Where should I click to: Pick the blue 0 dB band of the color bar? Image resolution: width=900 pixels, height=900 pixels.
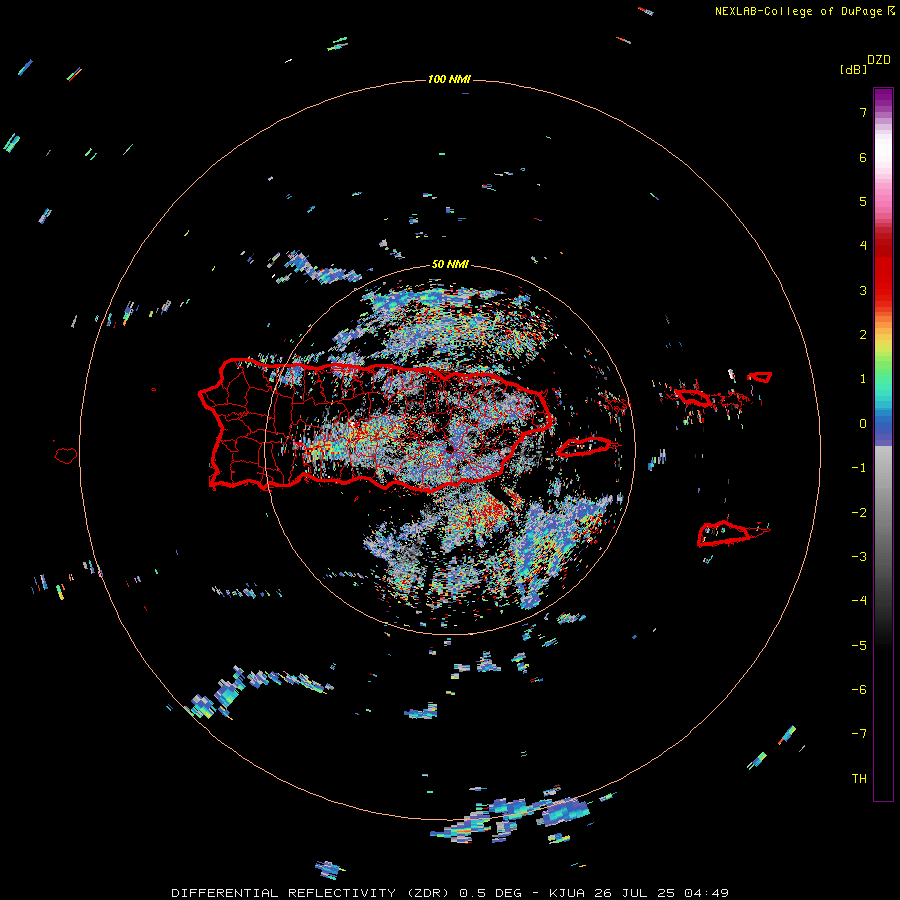883,424
